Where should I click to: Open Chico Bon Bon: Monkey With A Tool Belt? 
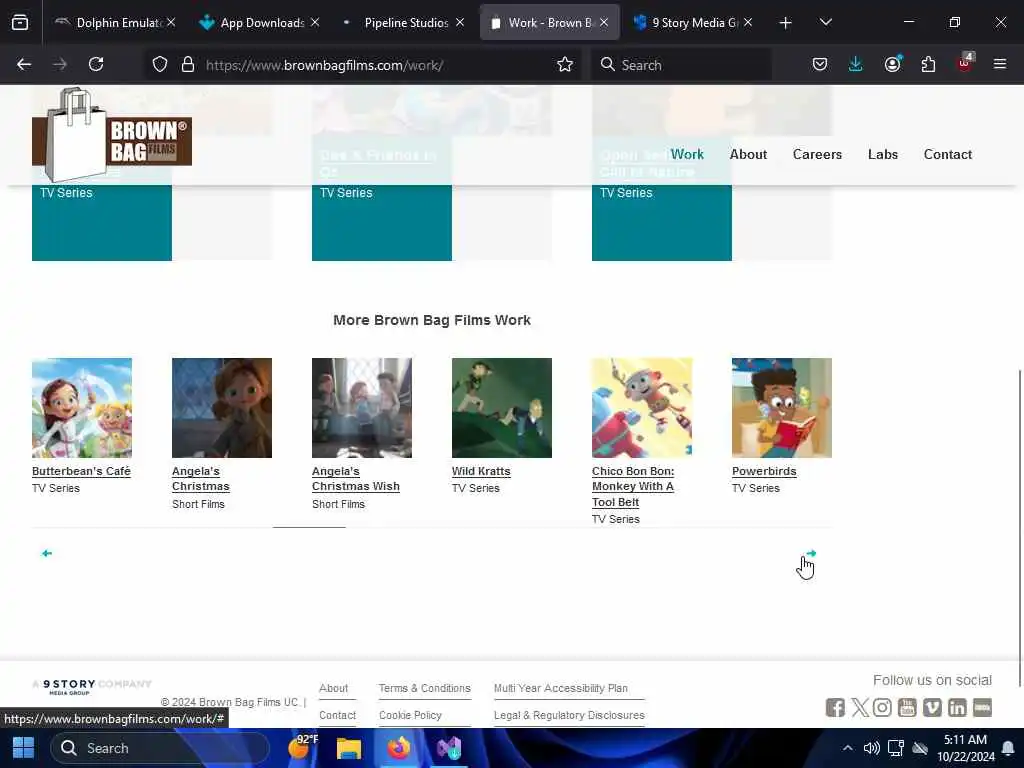click(x=633, y=487)
